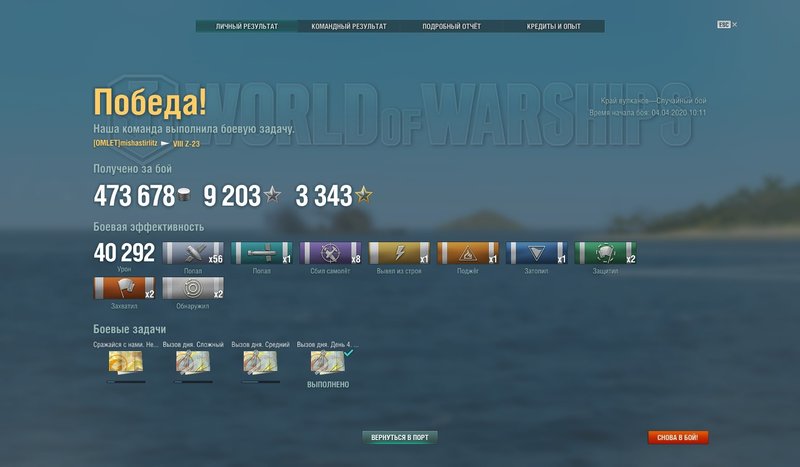The width and height of the screenshot is (800, 467).
Task: Open completed Вызов дня. День 4 mission
Action: click(x=328, y=362)
